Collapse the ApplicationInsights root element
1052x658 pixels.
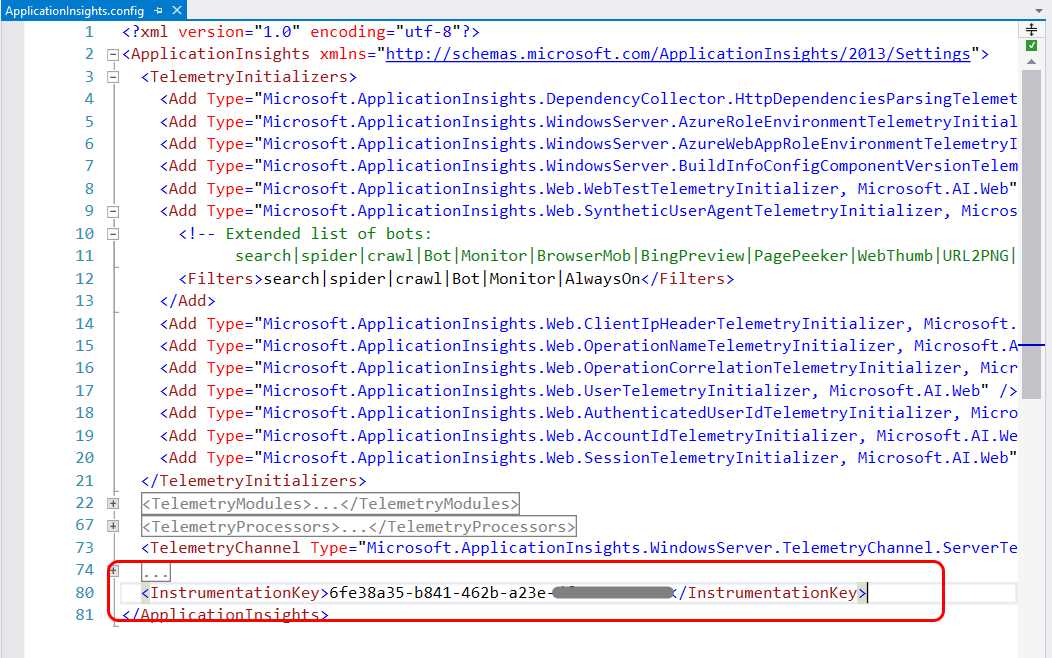point(112,54)
